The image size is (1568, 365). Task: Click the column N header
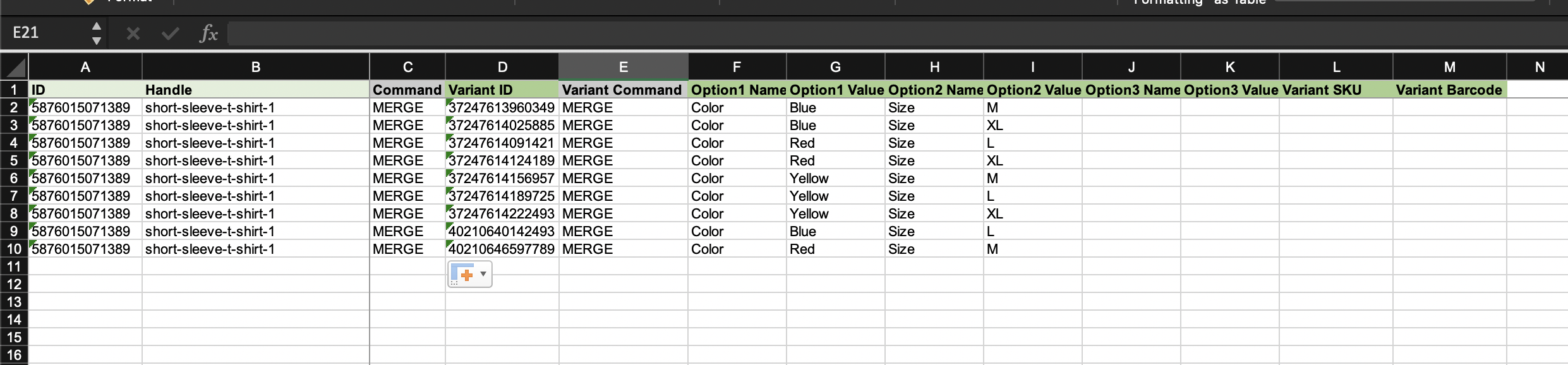point(1540,67)
